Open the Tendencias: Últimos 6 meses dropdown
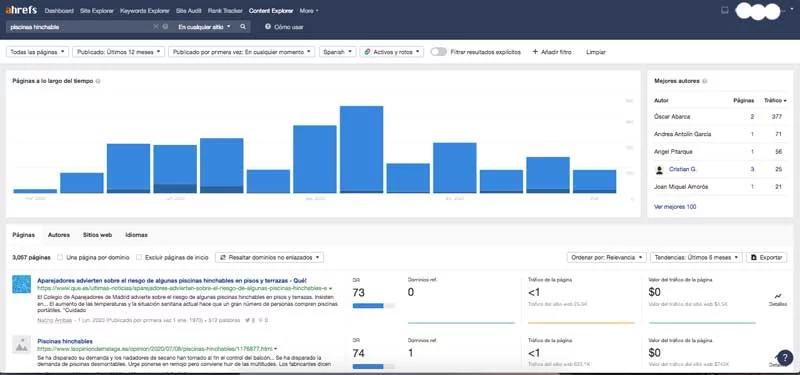This screenshot has width=800, height=375. (x=696, y=258)
